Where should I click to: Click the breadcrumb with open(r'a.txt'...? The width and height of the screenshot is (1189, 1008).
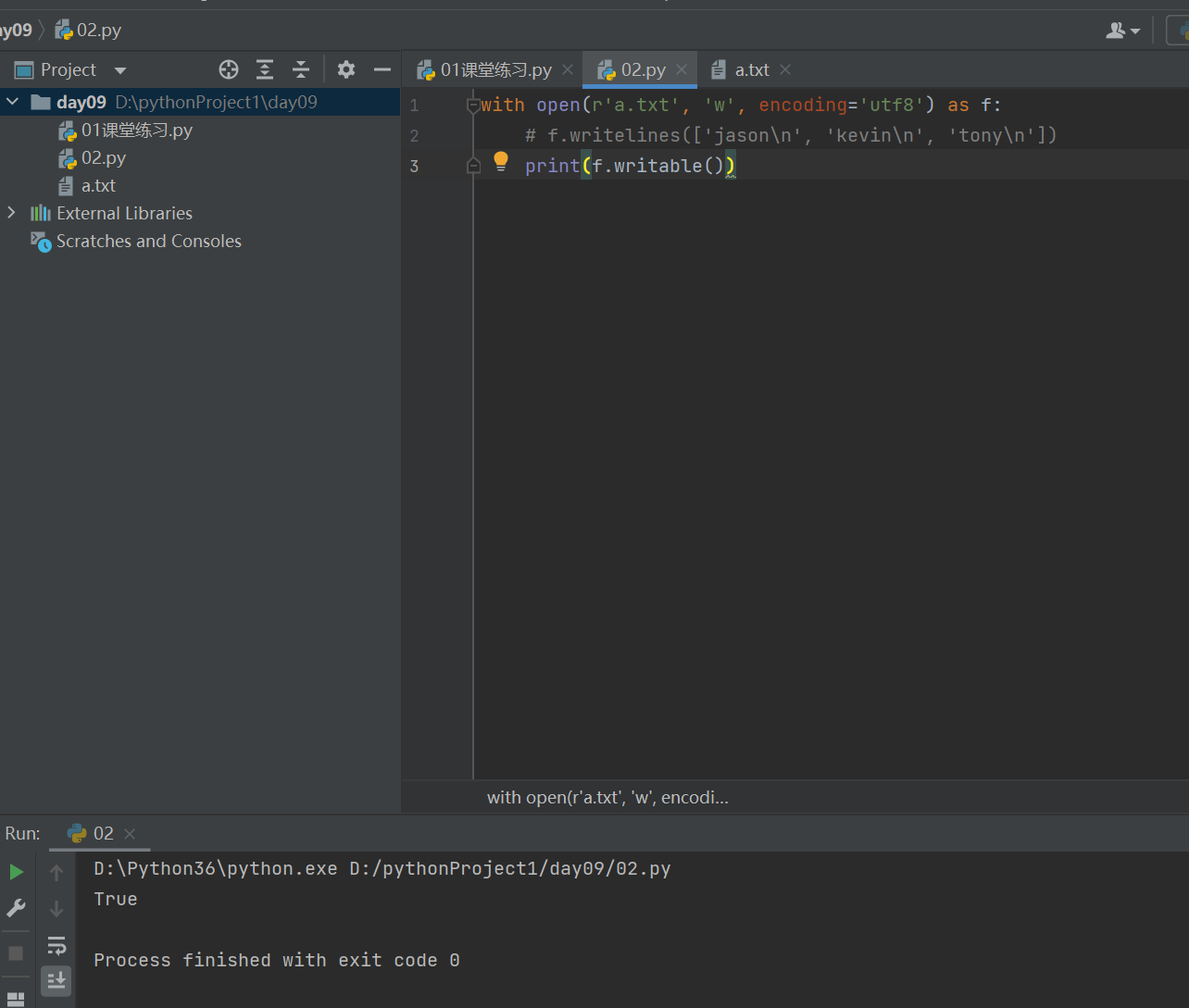[607, 797]
